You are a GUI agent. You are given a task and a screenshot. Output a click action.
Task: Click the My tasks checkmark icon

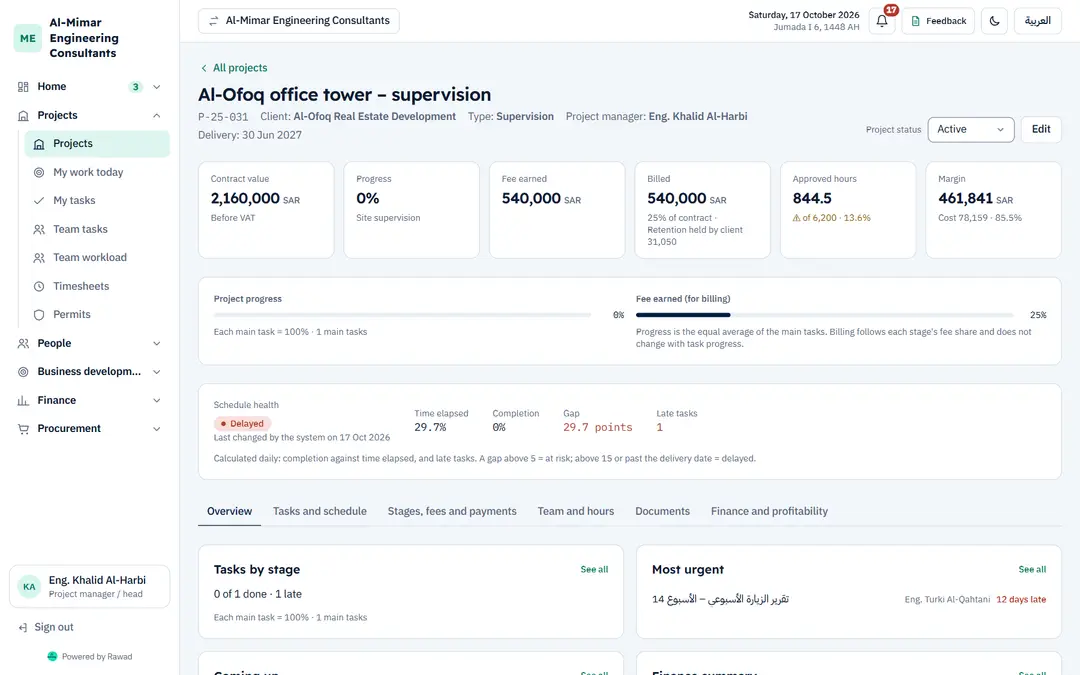click(39, 200)
